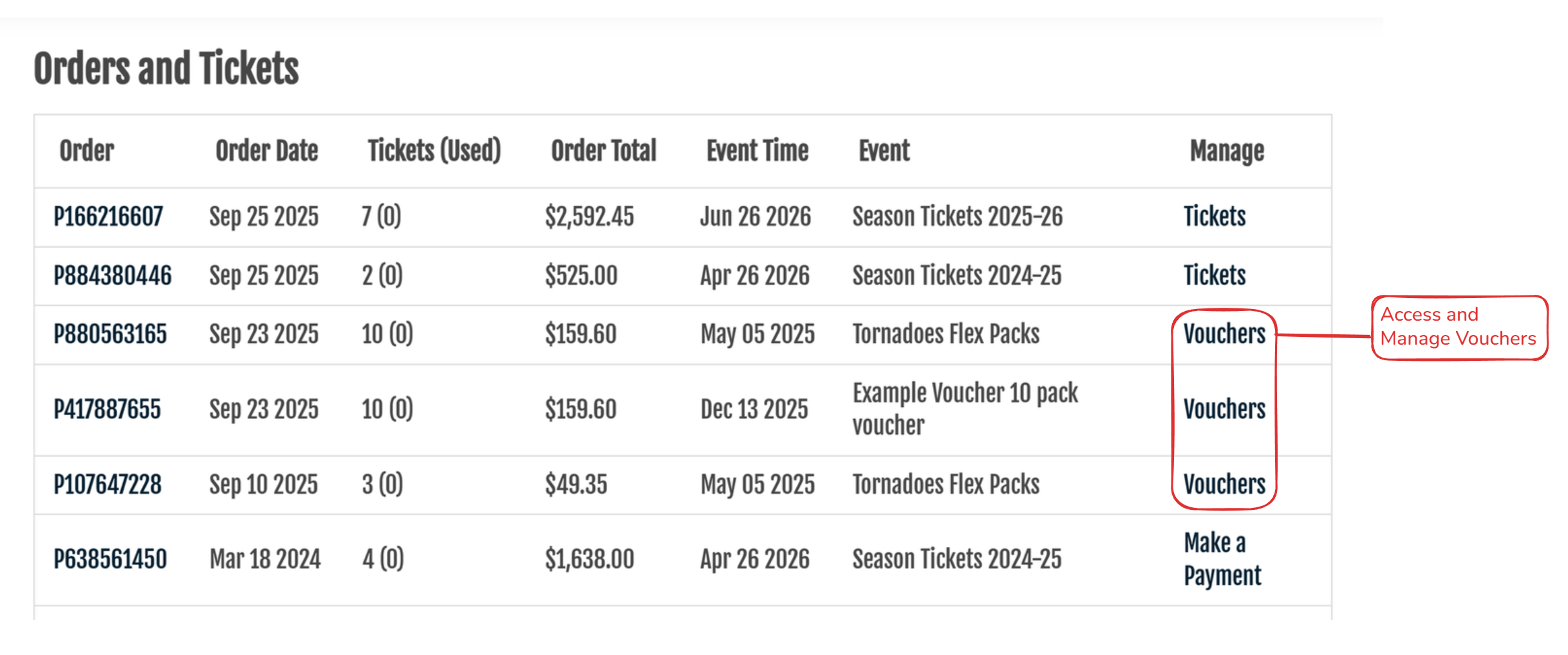Click the Tickets (Used) column header
Screen dimensions: 1568x655
(x=434, y=151)
